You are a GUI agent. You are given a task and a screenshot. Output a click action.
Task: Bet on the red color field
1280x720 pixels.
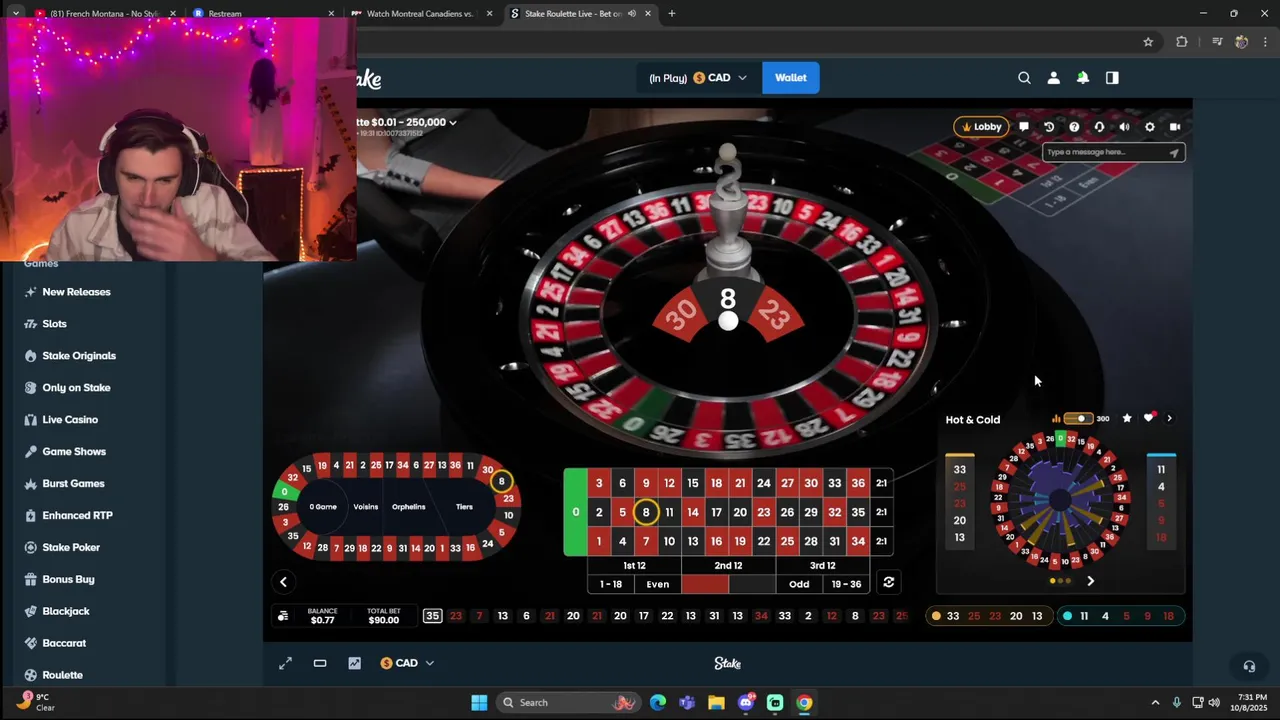pos(705,584)
